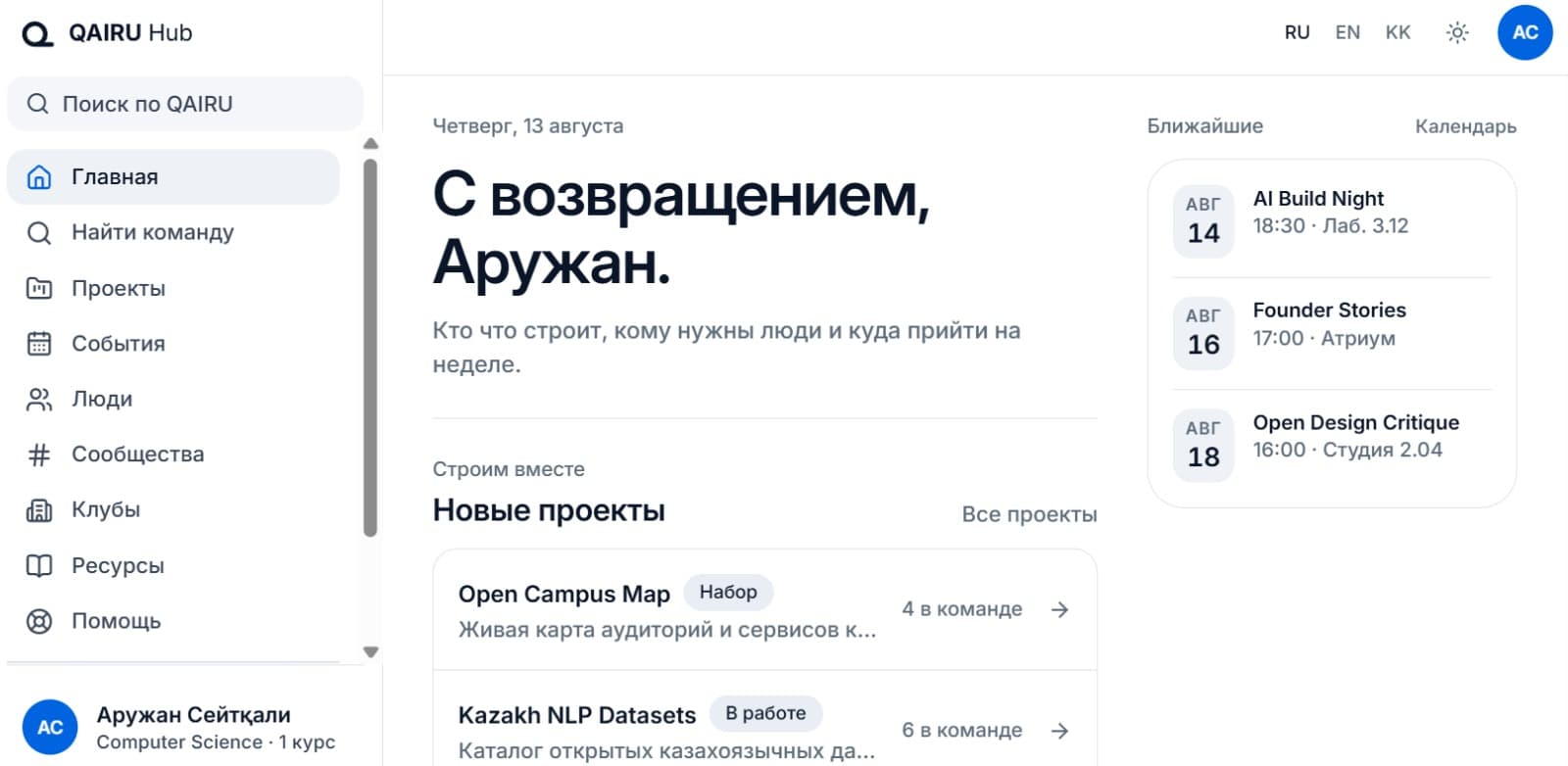
Task: Click the arrow on Open Campus Map row
Action: pos(1059,610)
